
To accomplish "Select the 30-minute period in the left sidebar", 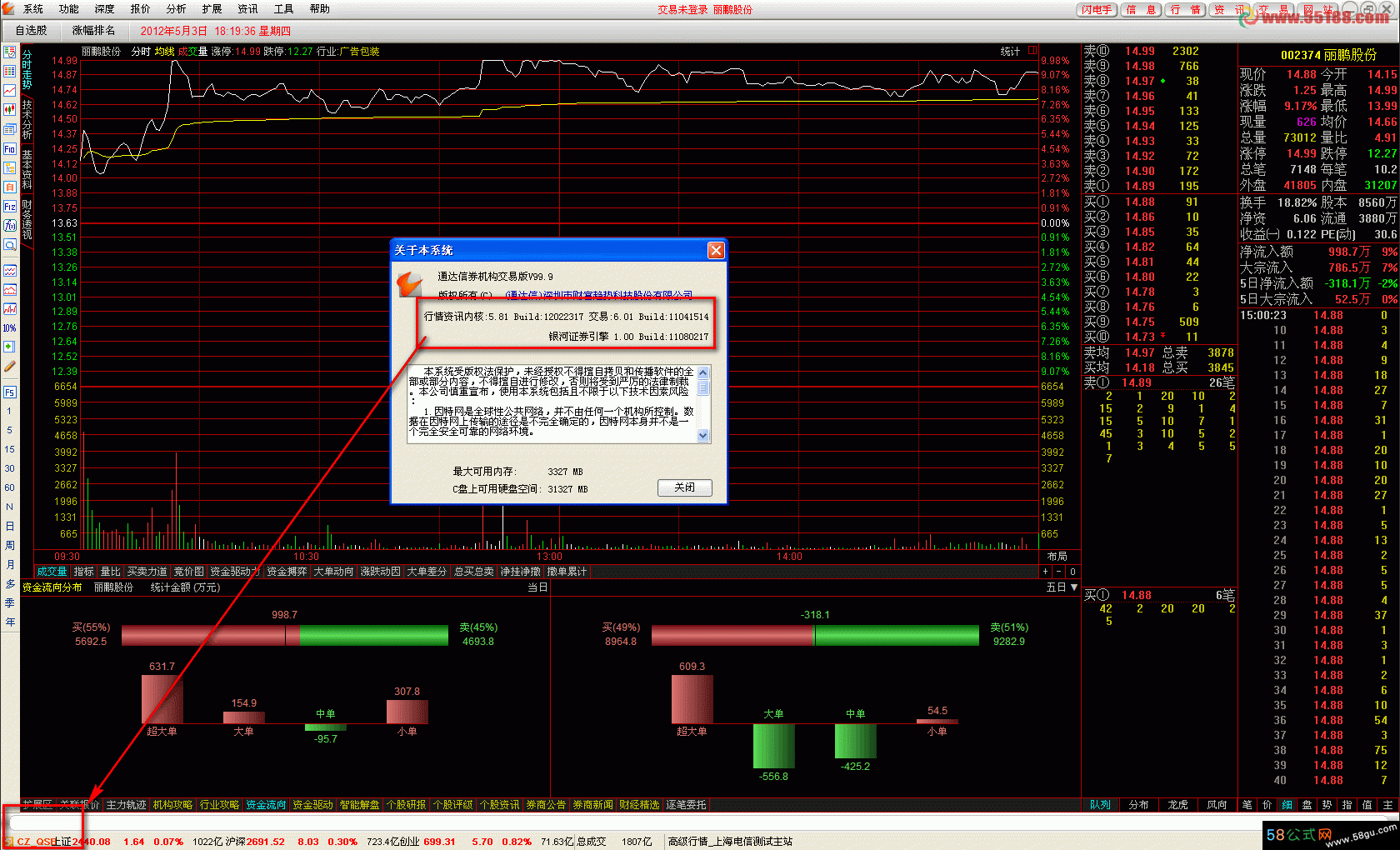I will [x=10, y=468].
